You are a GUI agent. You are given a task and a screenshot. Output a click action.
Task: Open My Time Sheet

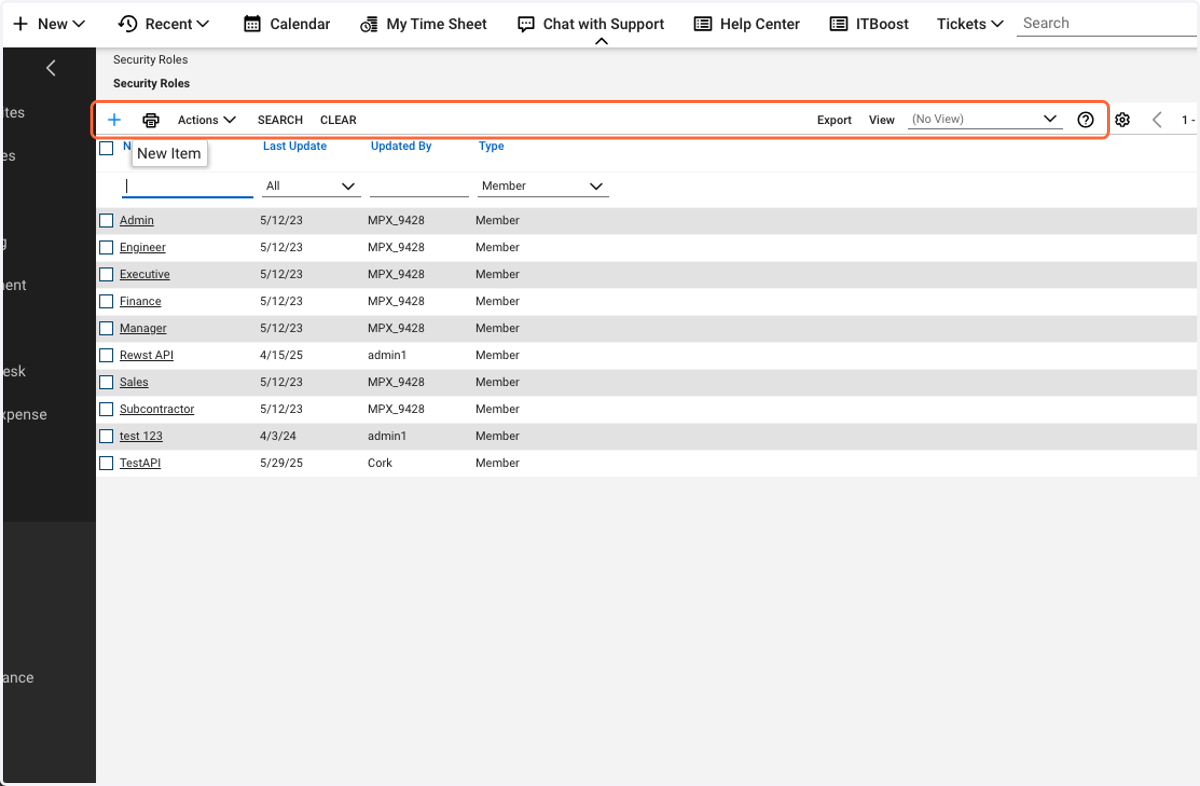coord(424,24)
